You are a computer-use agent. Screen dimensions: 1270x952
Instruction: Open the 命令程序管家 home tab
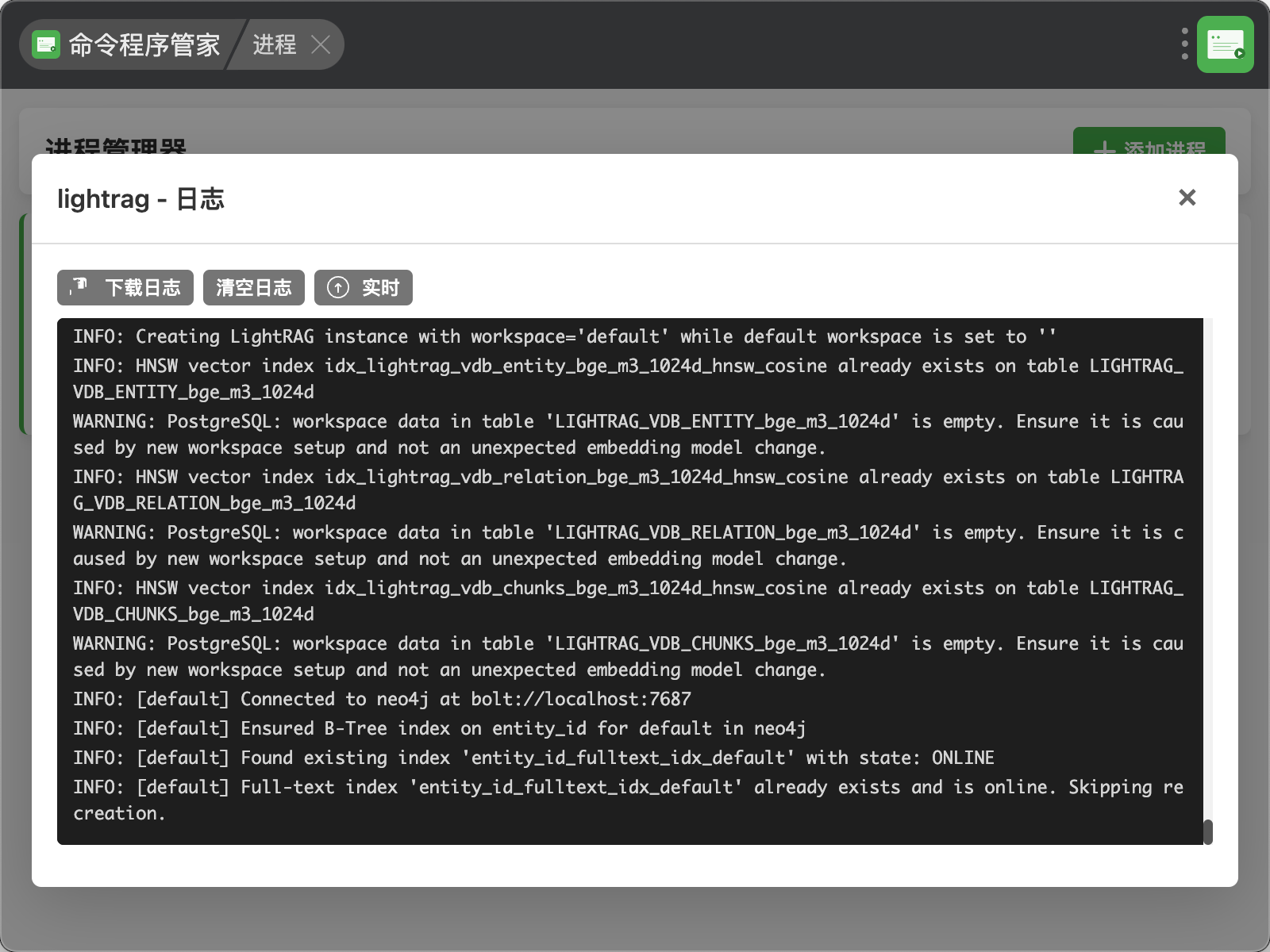point(127,44)
